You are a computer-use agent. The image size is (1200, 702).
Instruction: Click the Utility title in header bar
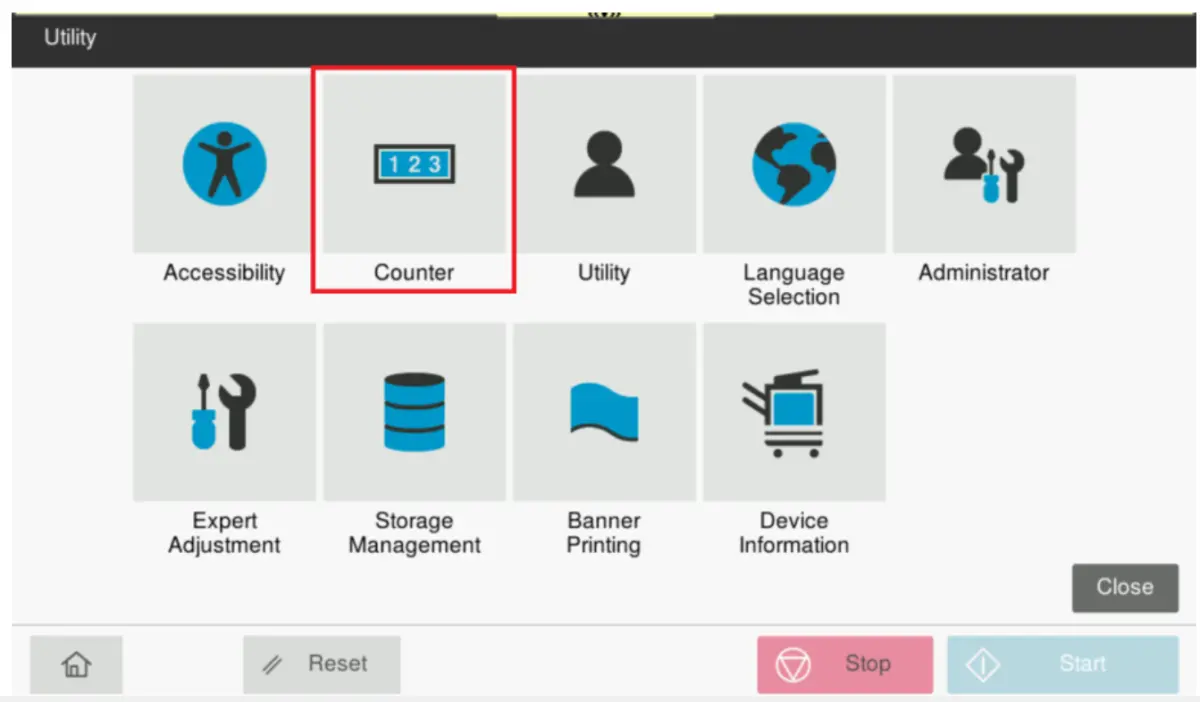click(x=70, y=38)
